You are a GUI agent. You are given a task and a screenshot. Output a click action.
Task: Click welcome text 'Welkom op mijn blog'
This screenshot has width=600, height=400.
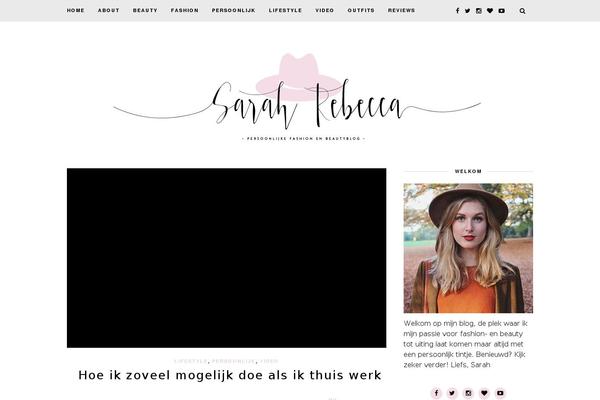tap(439, 323)
